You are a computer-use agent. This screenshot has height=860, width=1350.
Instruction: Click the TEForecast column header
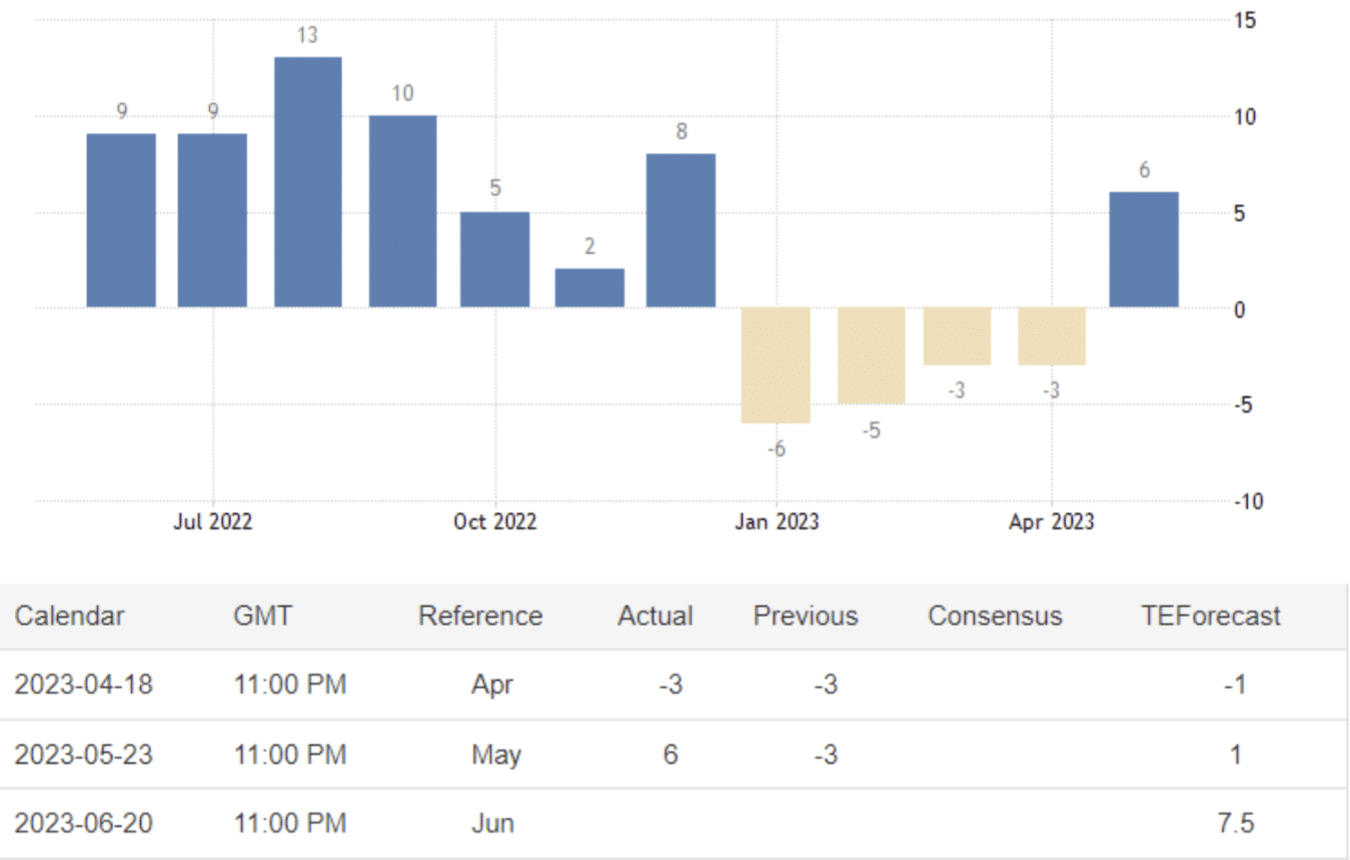[1210, 616]
